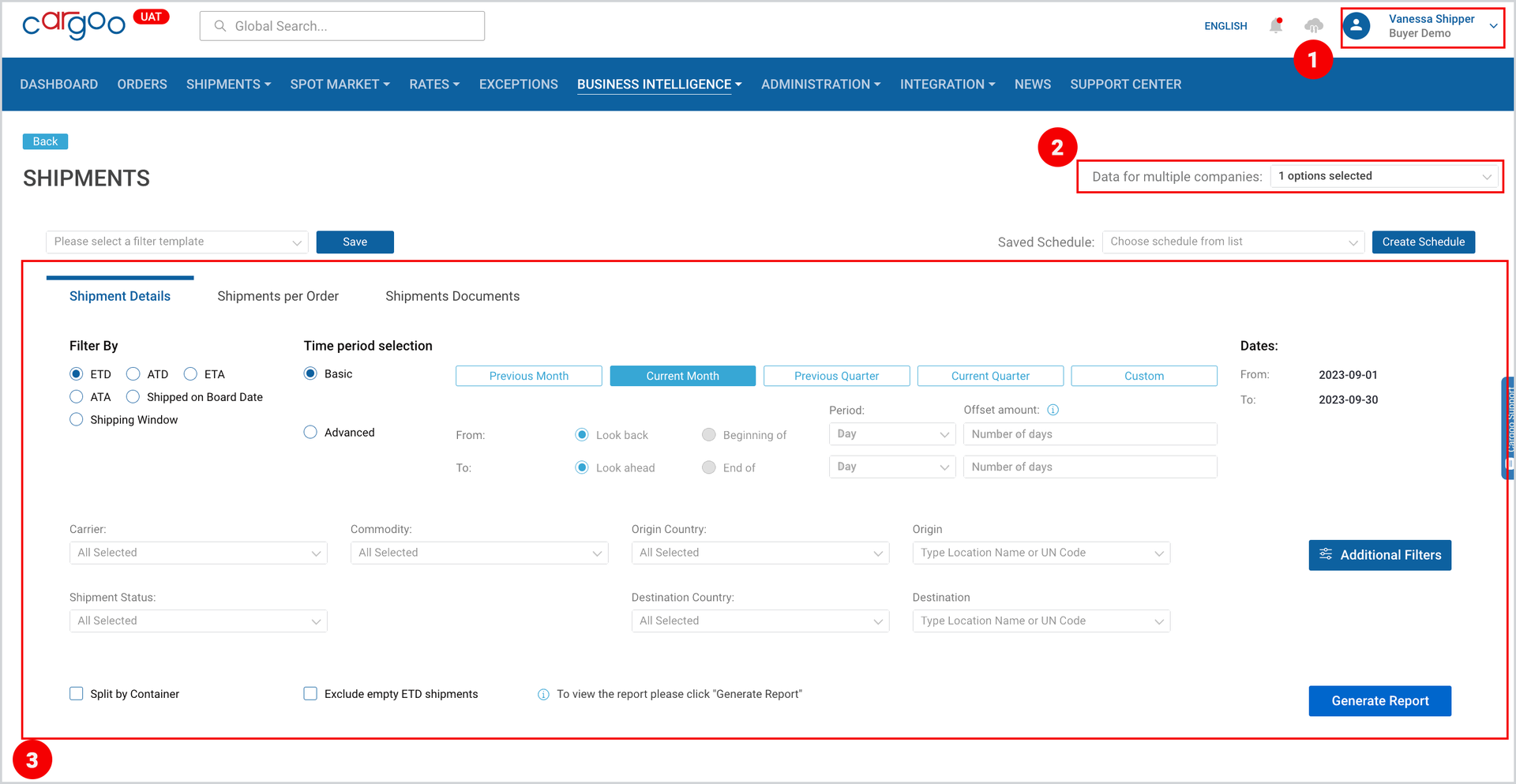The height and width of the screenshot is (784, 1516).
Task: Open the Shipments menu
Action: (x=229, y=84)
